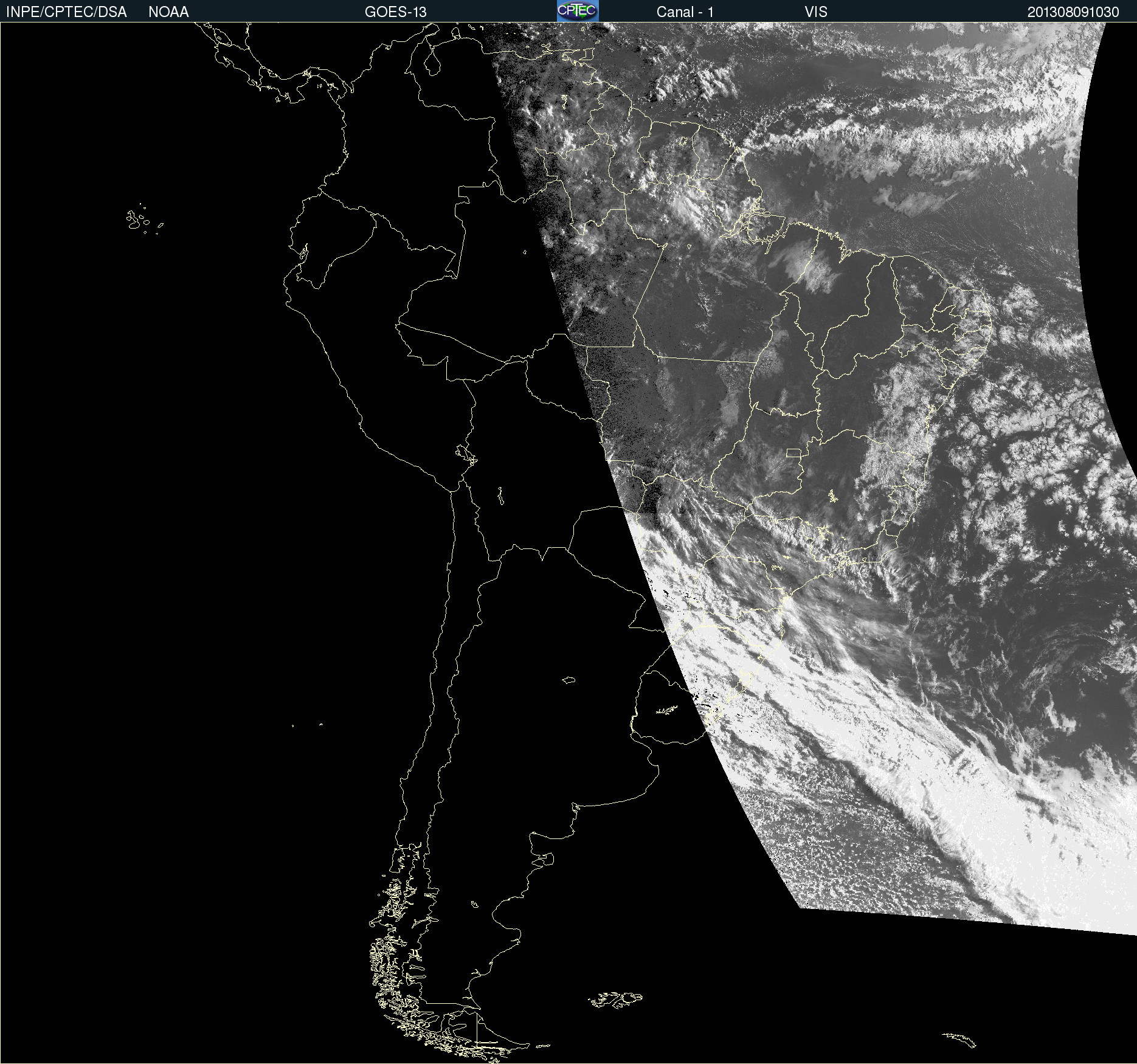Click the Canal - 1 label
This screenshot has width=1137, height=1064.
pyautogui.click(x=685, y=12)
